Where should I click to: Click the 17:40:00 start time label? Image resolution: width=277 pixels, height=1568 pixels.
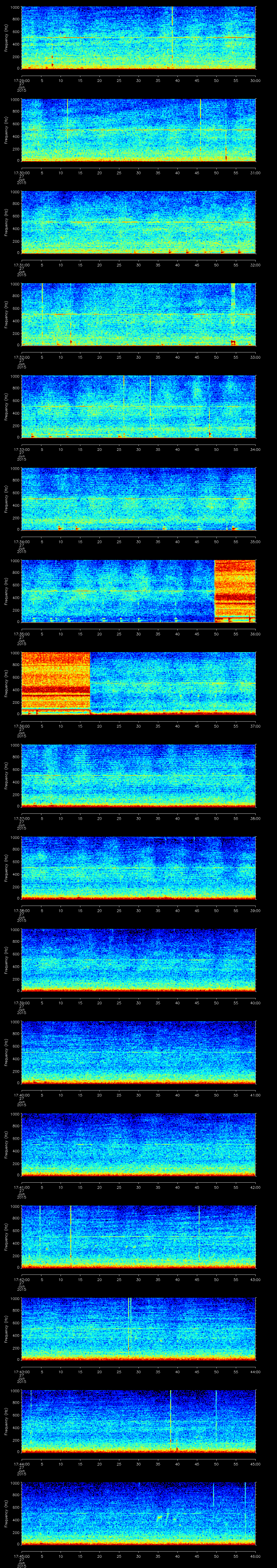[x=21, y=1095]
